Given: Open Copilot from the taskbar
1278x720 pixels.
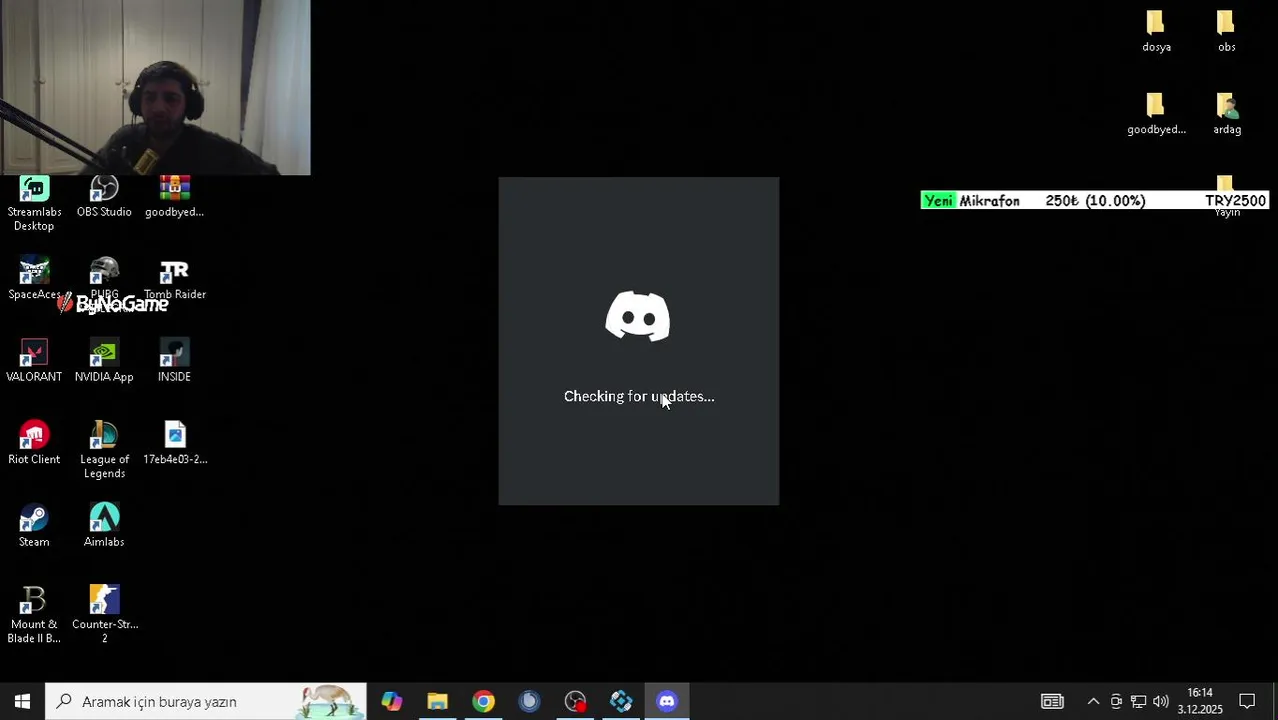Looking at the screenshot, I should [x=391, y=701].
